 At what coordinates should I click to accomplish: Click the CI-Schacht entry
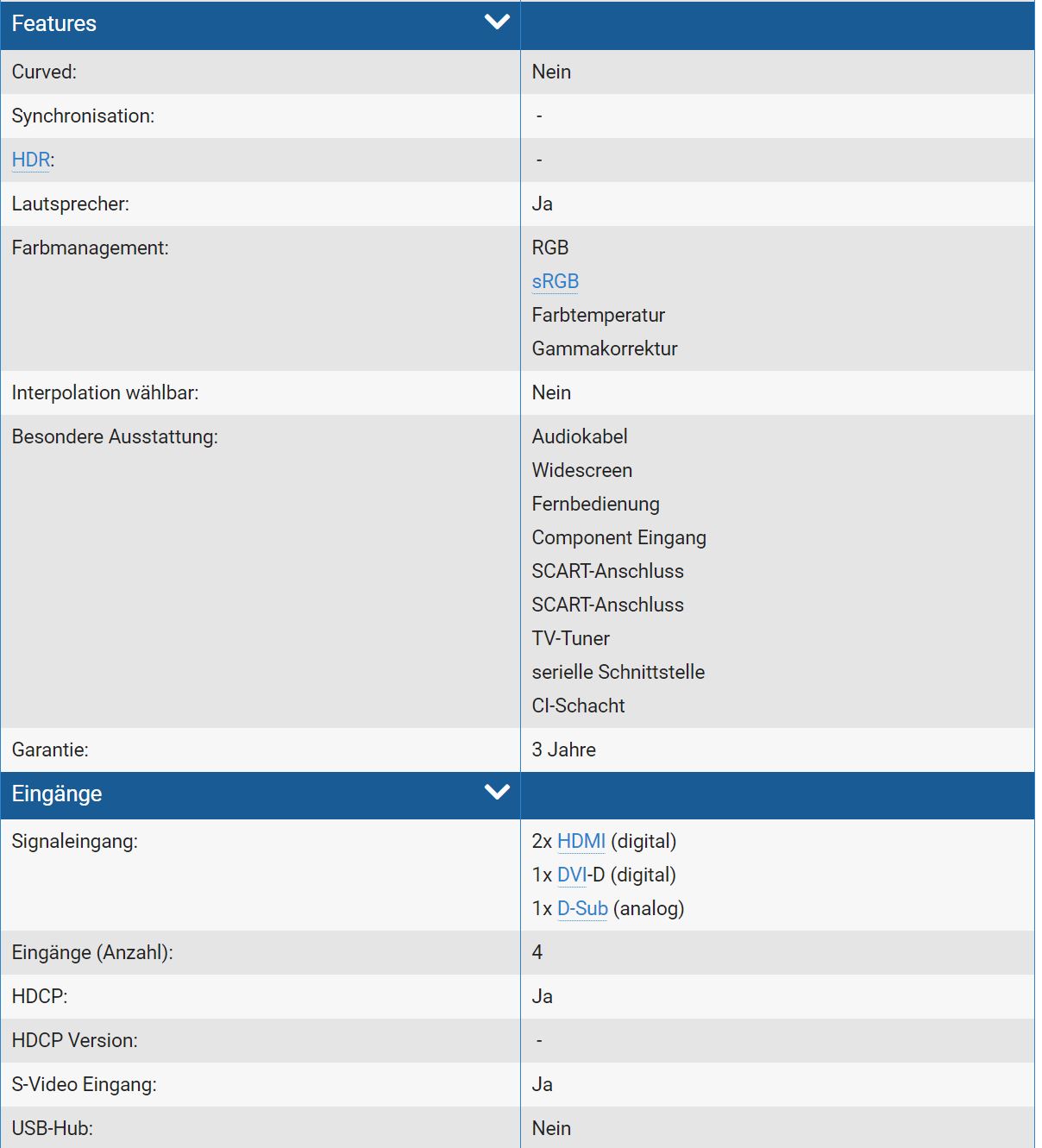578,706
